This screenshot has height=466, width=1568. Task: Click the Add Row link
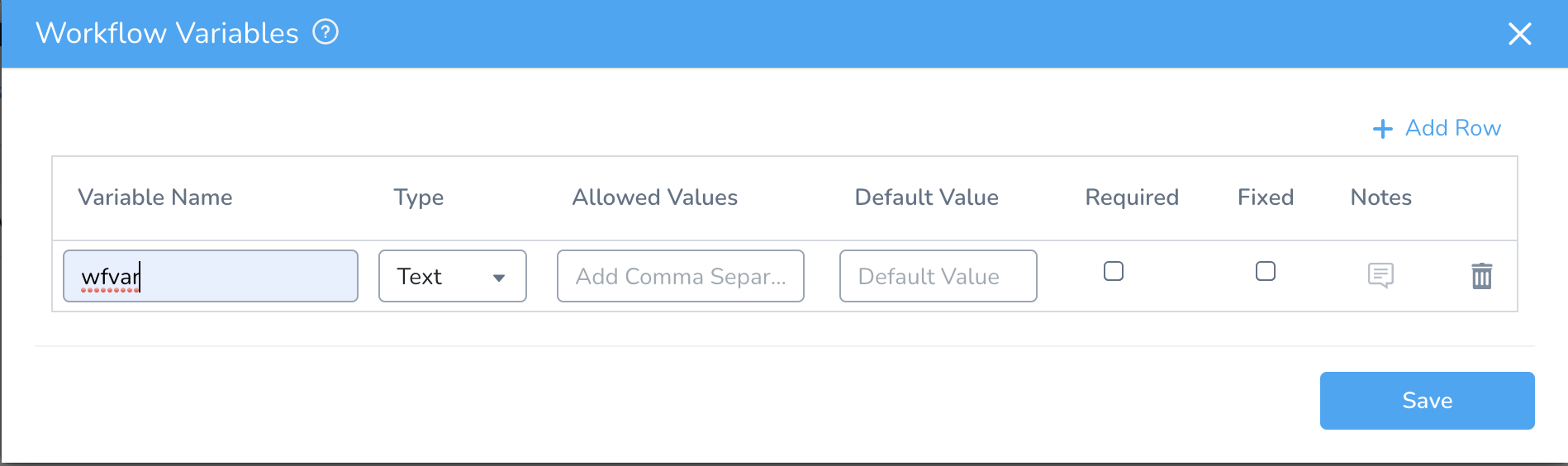pyautogui.click(x=1437, y=128)
